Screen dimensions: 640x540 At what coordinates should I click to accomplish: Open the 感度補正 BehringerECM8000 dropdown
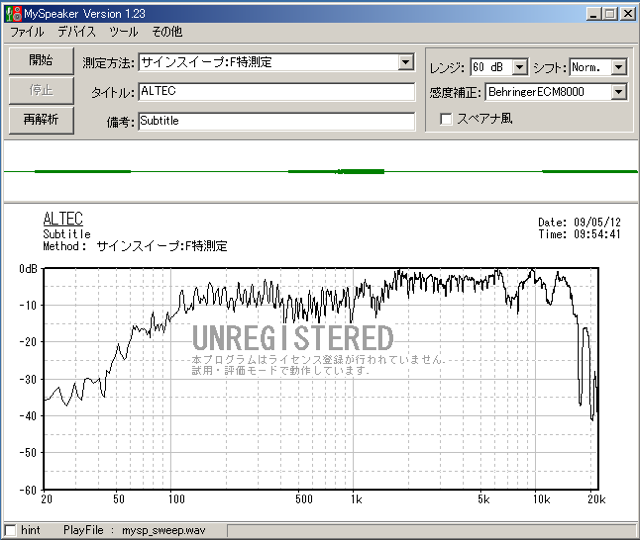(619, 92)
